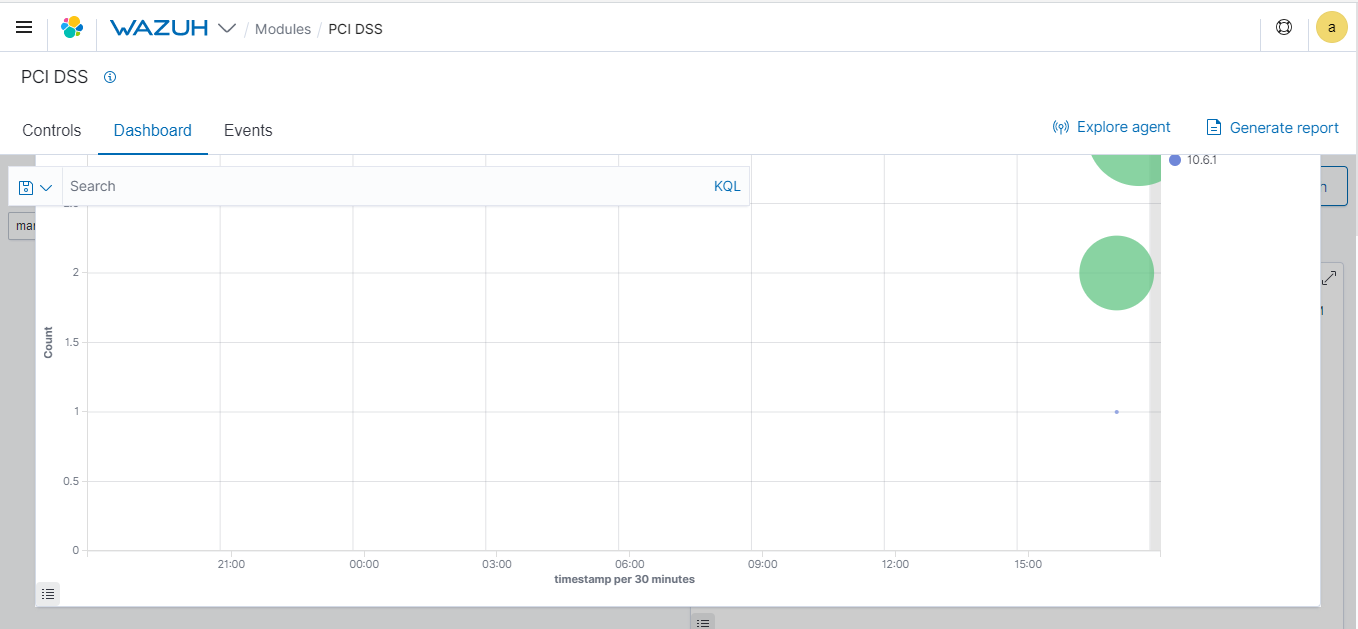
Task: Open the Events tab
Action: (248, 130)
